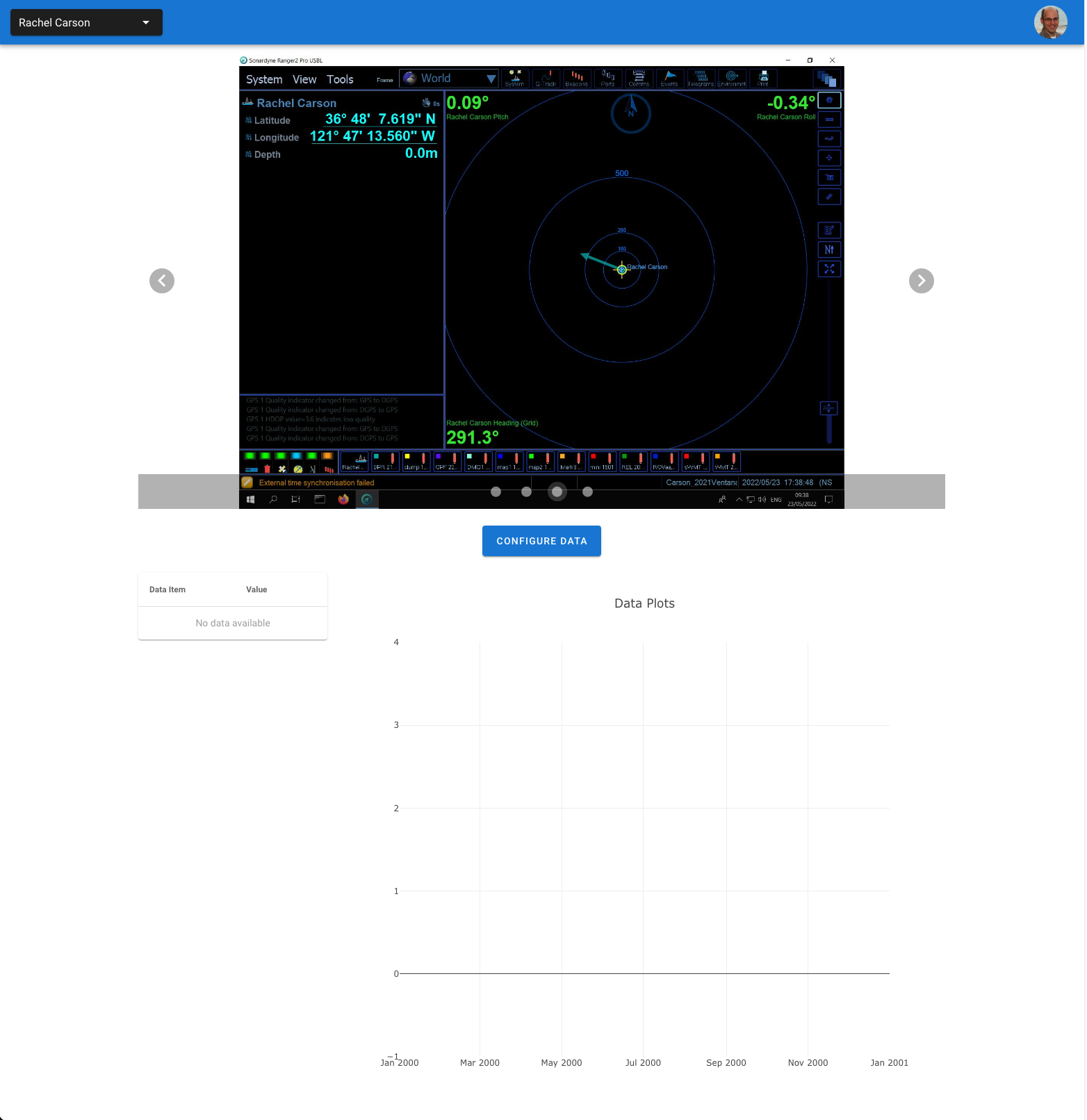Open the Beacons toolbar icon
The image size is (1087, 1120).
tap(577, 79)
